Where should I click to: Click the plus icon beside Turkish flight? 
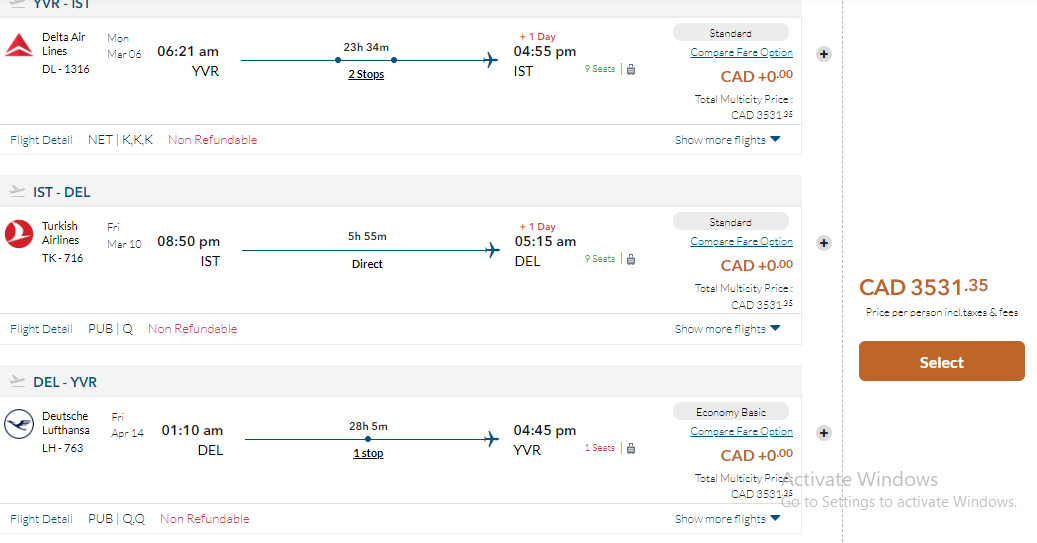[x=824, y=243]
